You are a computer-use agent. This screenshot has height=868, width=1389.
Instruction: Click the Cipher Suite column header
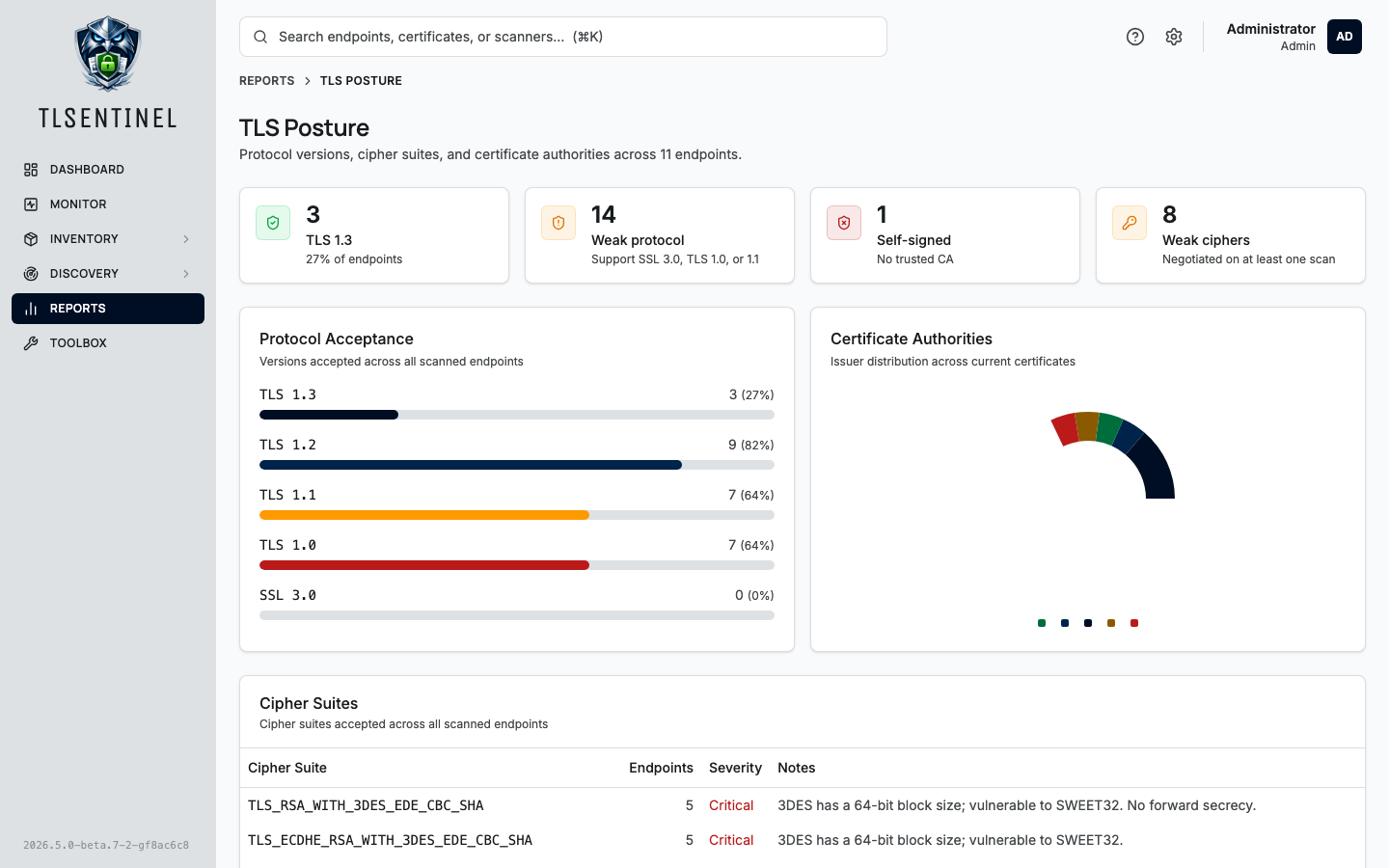coord(287,768)
